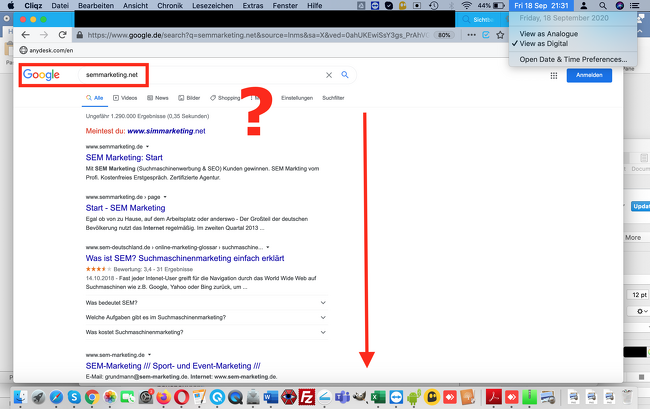The height and width of the screenshot is (409, 650).
Task: Select View as Analogue clock option
Action: point(548,34)
